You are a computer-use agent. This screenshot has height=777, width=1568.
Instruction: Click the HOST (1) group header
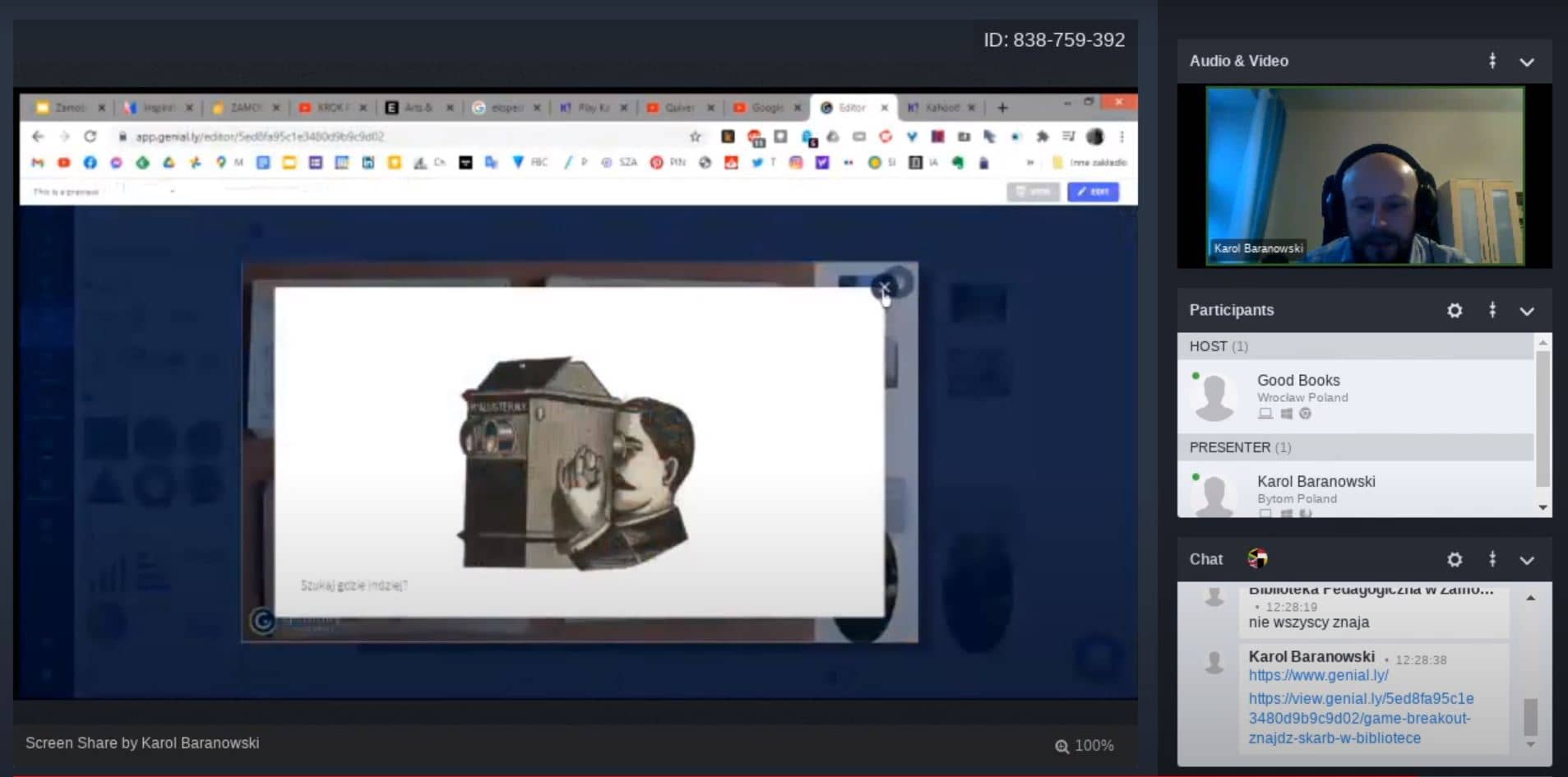[1355, 346]
